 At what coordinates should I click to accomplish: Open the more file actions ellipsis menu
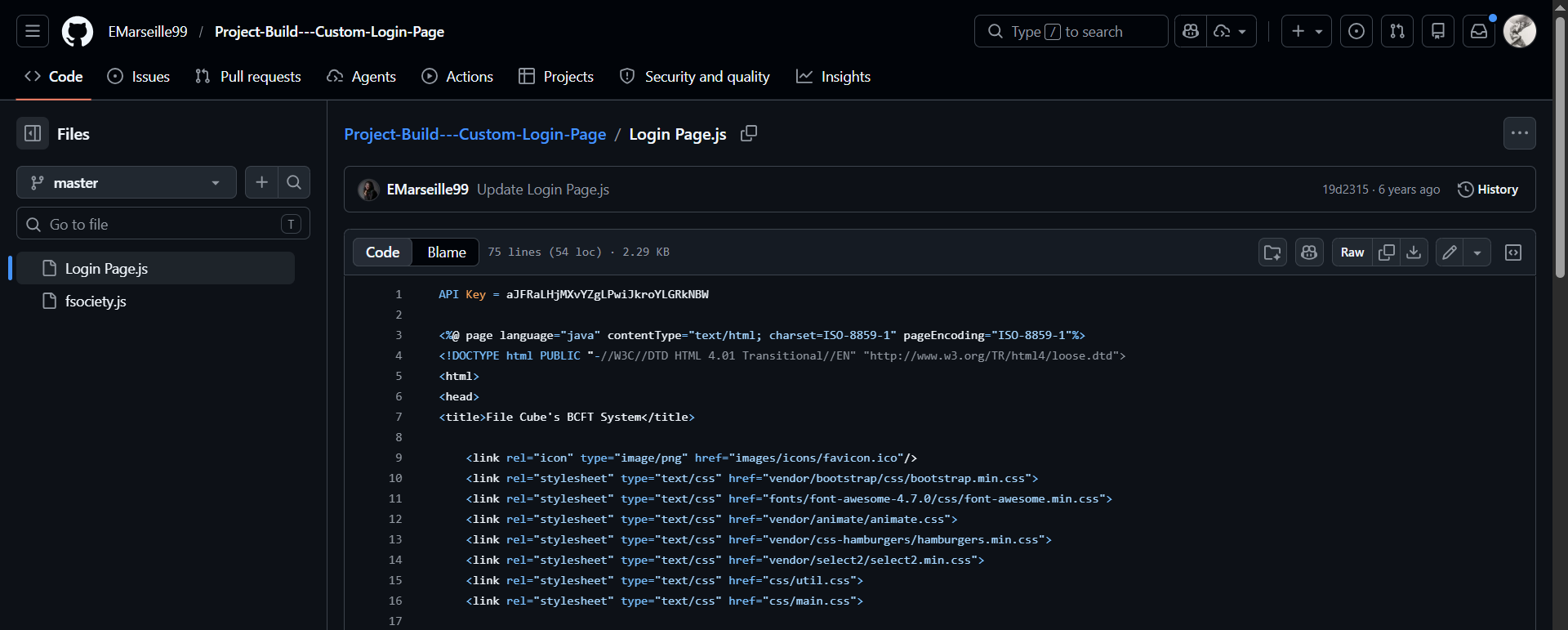1520,133
